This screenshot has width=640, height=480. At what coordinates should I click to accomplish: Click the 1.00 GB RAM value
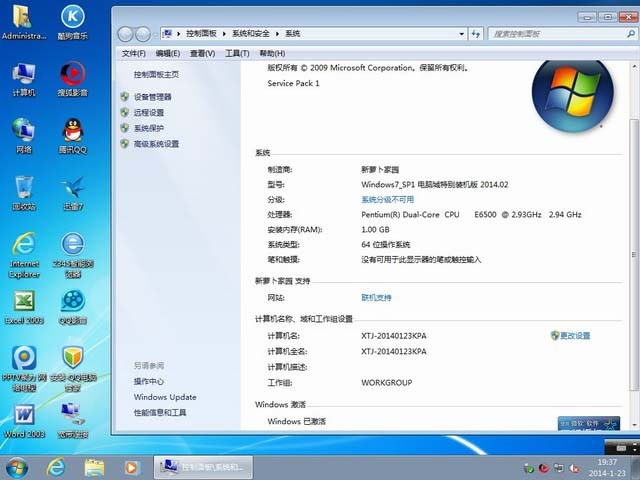click(x=375, y=229)
